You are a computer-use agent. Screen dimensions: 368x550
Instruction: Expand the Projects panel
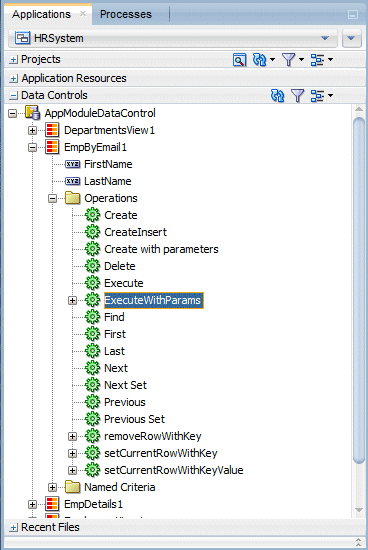click(13, 60)
